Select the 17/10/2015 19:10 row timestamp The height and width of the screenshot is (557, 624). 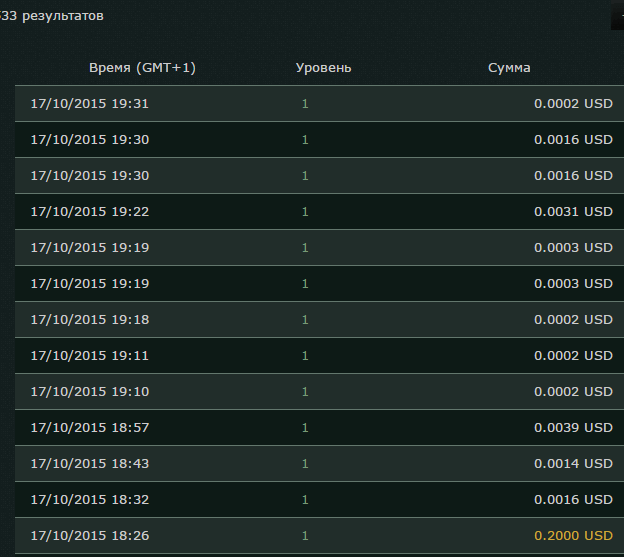pos(90,392)
